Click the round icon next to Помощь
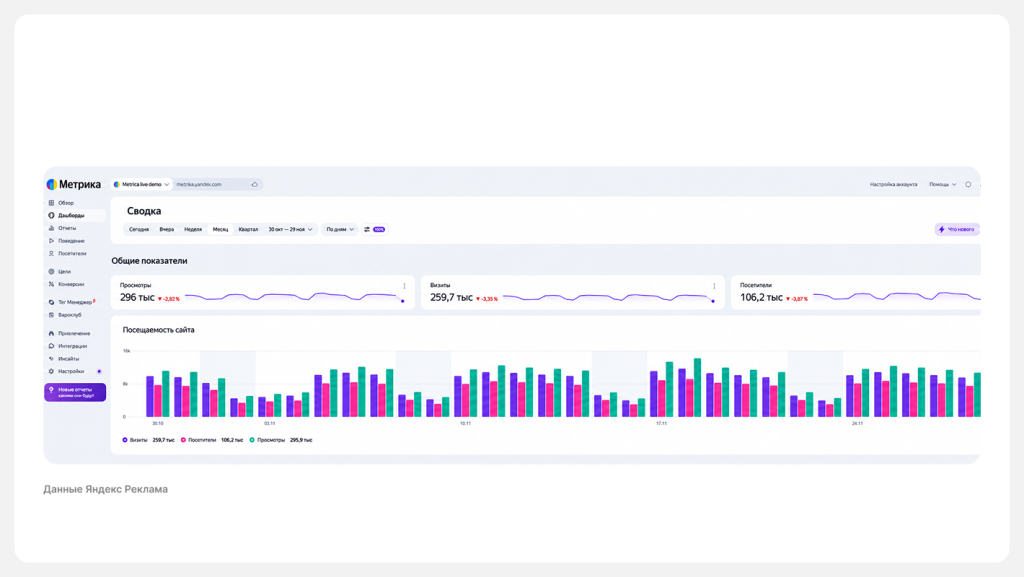 pos(968,185)
